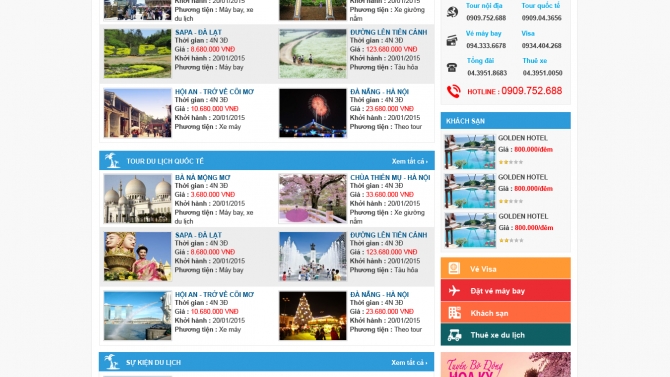
Task: Open the TOUR DU LỊCH QUỐC TẾ section title
Action: [165, 161]
